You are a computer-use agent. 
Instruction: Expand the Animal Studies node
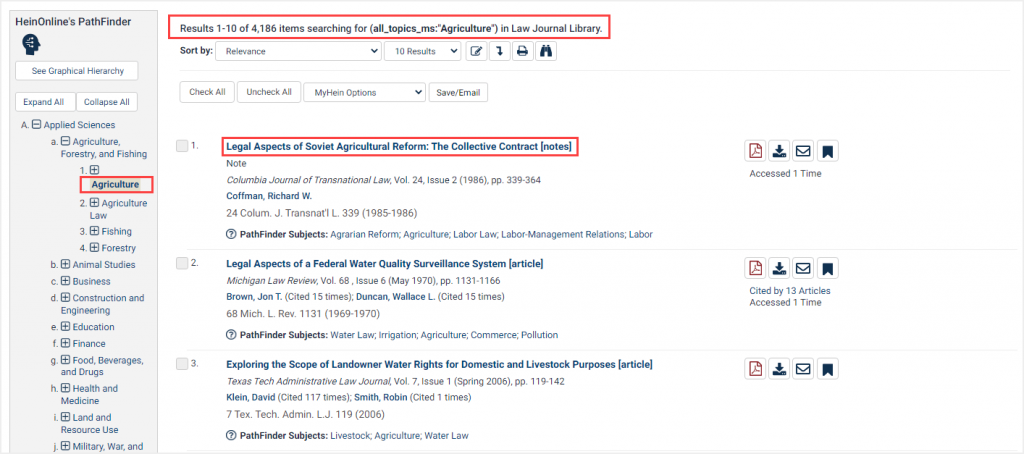tap(65, 265)
